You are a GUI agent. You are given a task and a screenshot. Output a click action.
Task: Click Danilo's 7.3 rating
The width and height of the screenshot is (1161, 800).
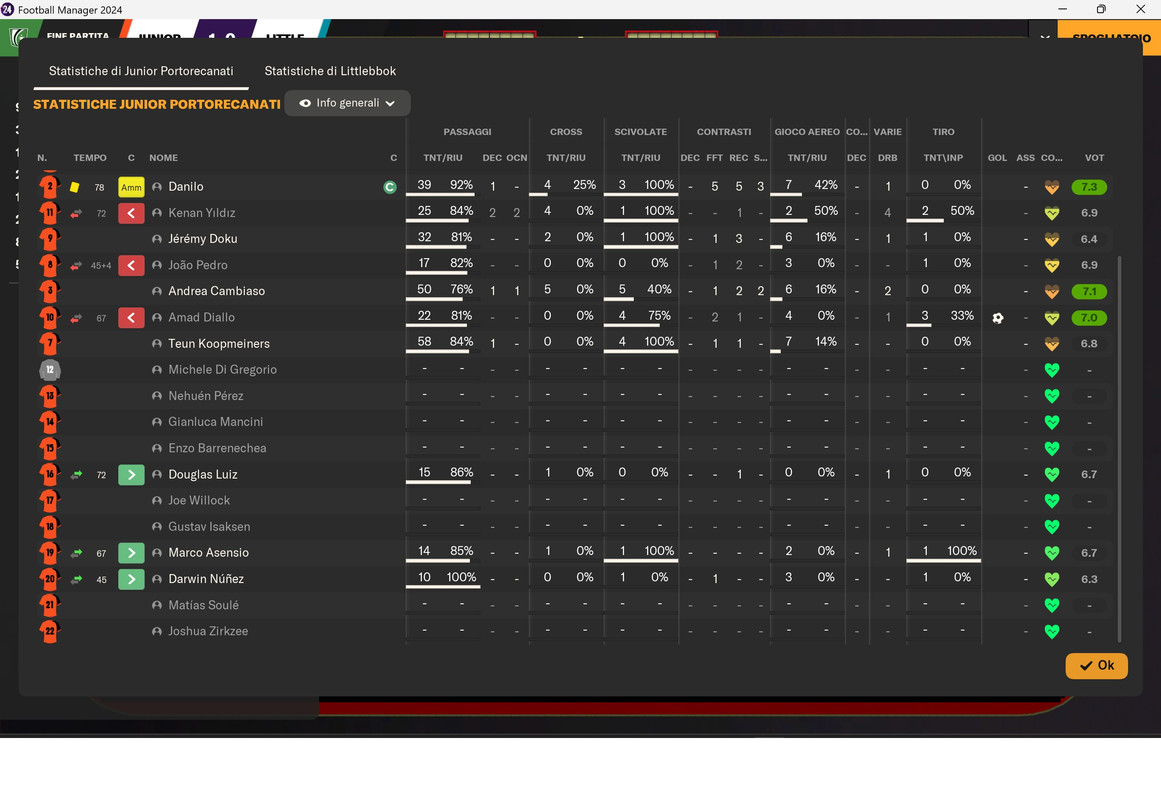(x=1088, y=187)
